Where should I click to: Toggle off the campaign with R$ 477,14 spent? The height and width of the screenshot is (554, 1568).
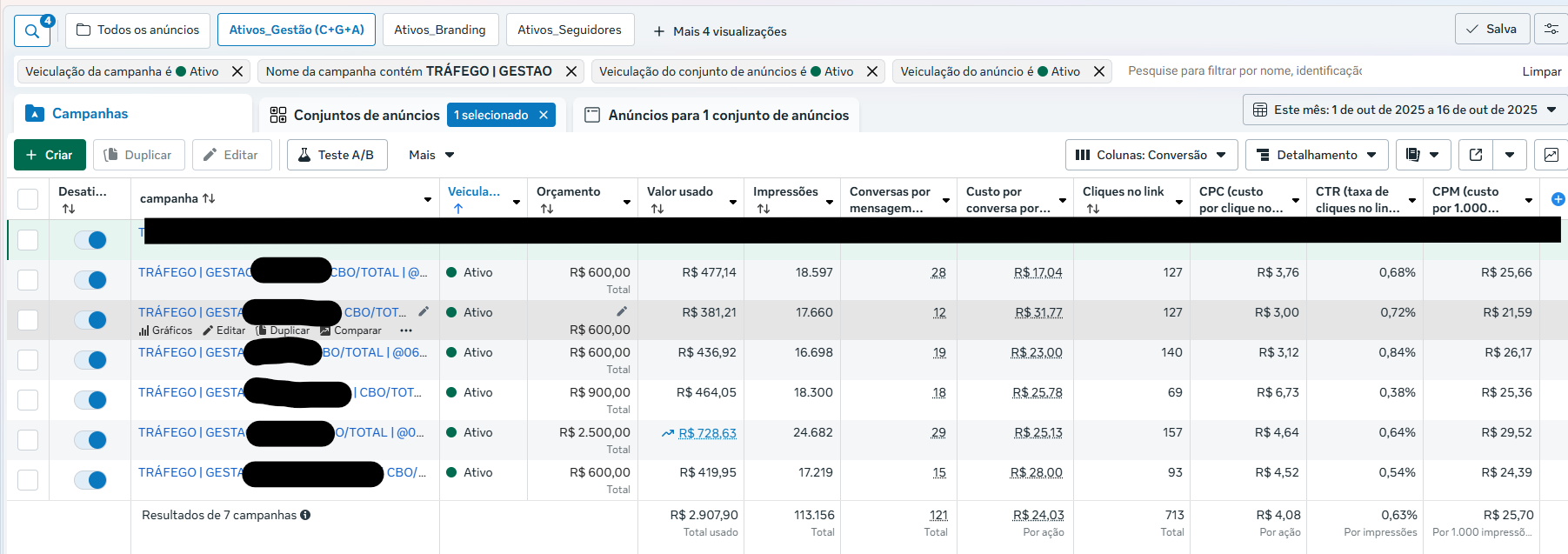point(90,280)
